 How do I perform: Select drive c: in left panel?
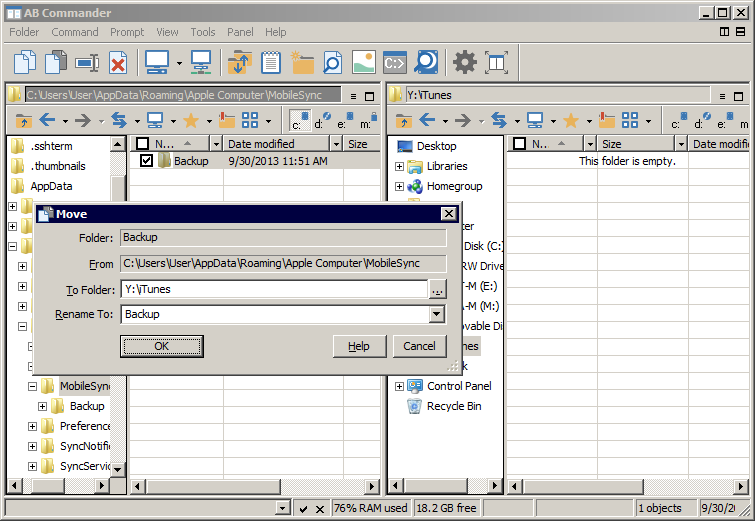[300, 120]
